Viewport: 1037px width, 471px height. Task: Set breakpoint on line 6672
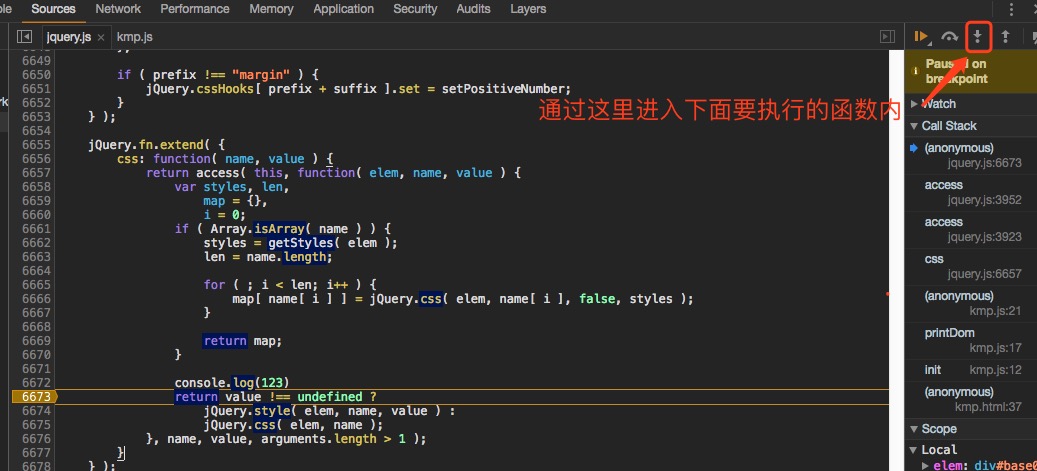(x=36, y=383)
